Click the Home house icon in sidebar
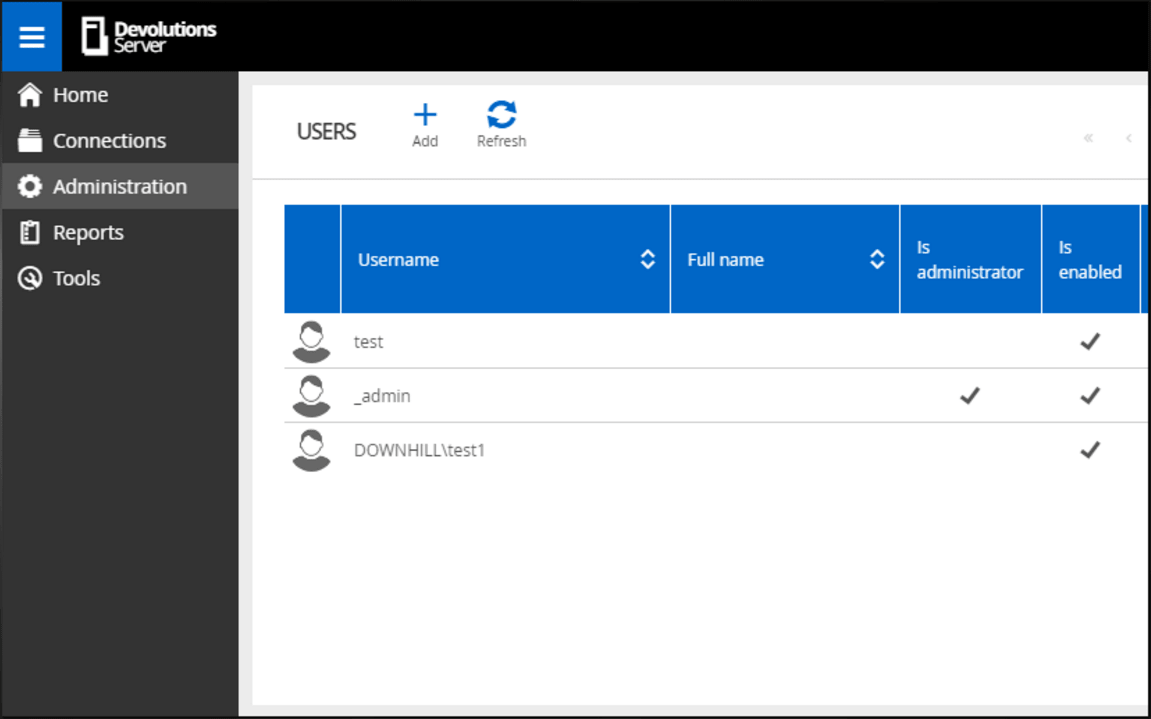The height and width of the screenshot is (719, 1151). 31,95
